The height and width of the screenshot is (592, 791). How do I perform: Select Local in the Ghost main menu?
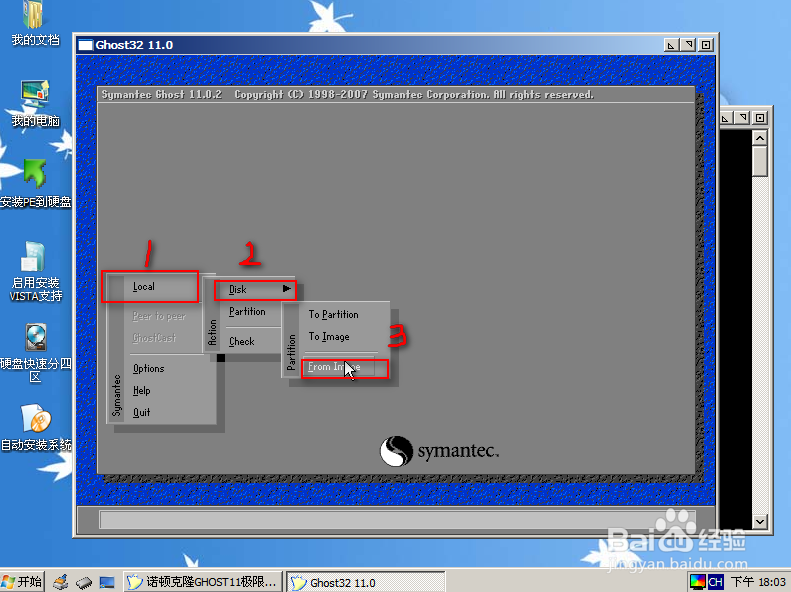143,286
